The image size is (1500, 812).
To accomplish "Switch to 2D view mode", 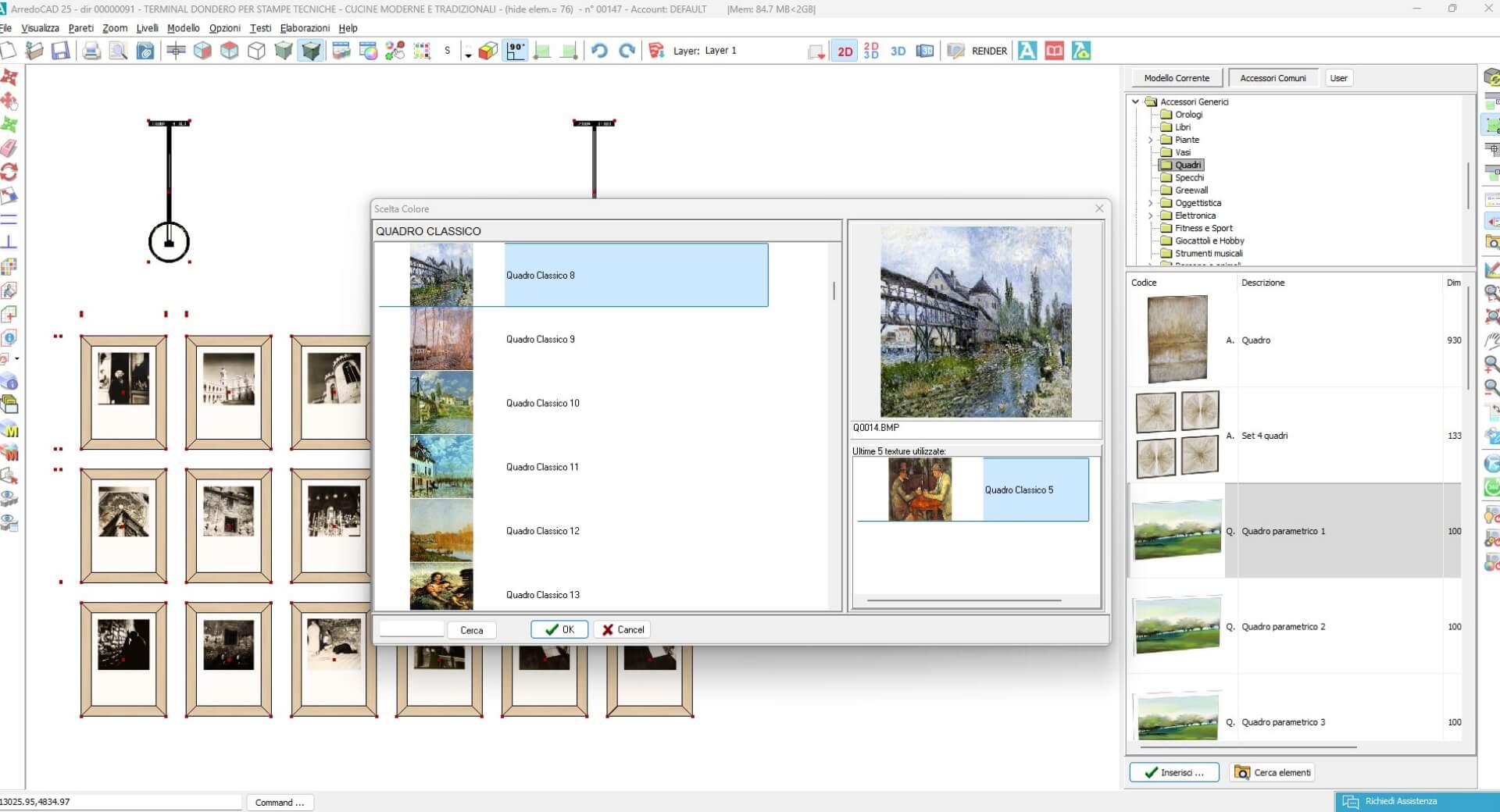I will tap(845, 51).
